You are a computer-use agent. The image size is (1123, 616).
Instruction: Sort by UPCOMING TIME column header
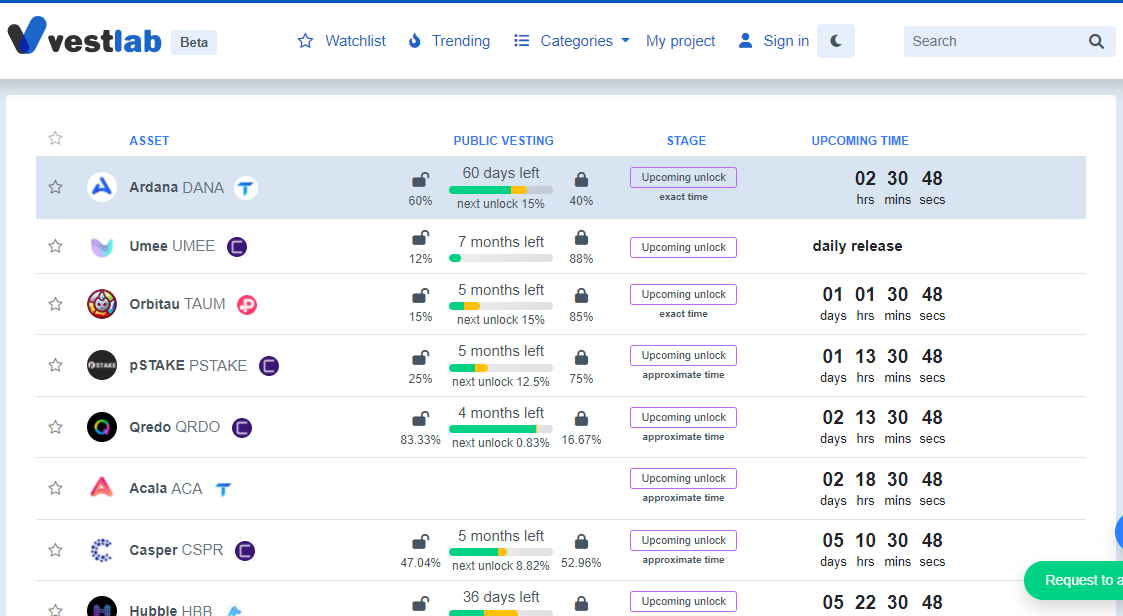860,141
